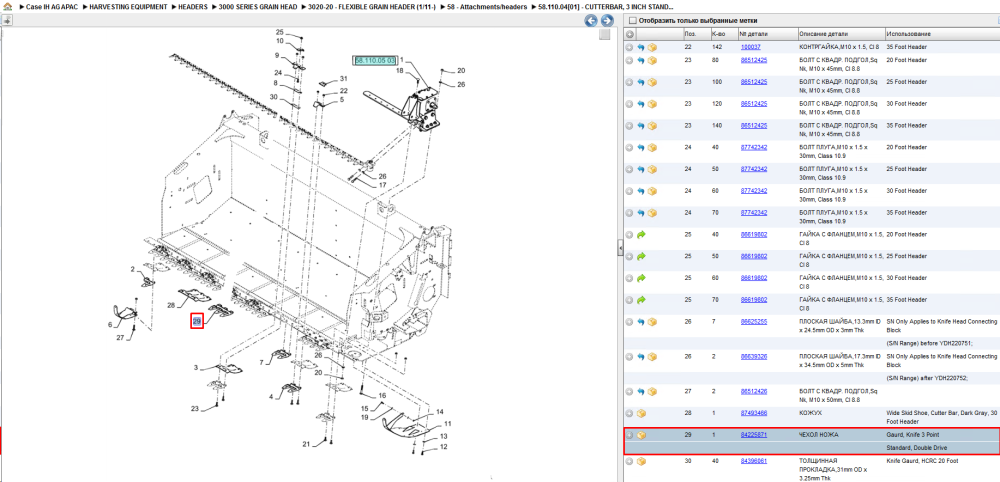This screenshot has width=1000, height=482.
Task: Click the grey circle on the 87742342 row, quantity 60
Action: (629, 191)
